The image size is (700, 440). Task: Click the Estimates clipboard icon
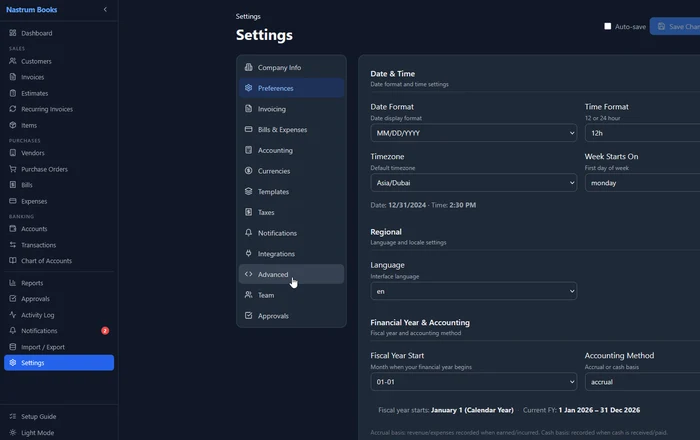(x=12, y=93)
